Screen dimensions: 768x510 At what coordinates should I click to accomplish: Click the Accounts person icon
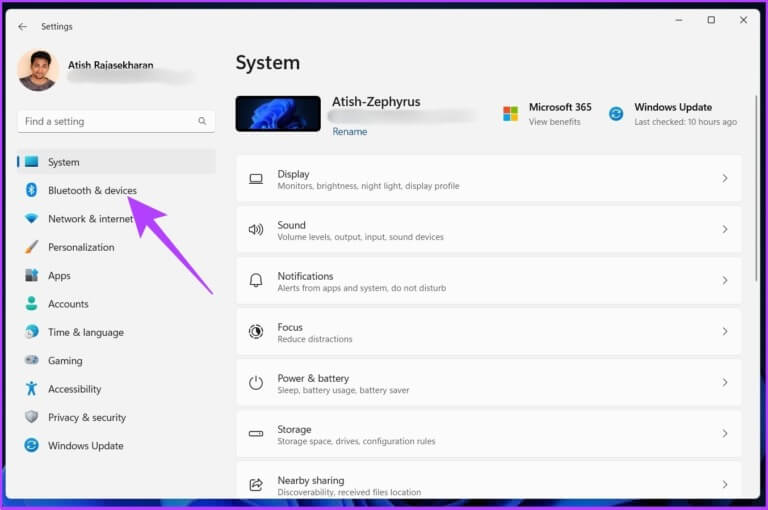(31, 304)
